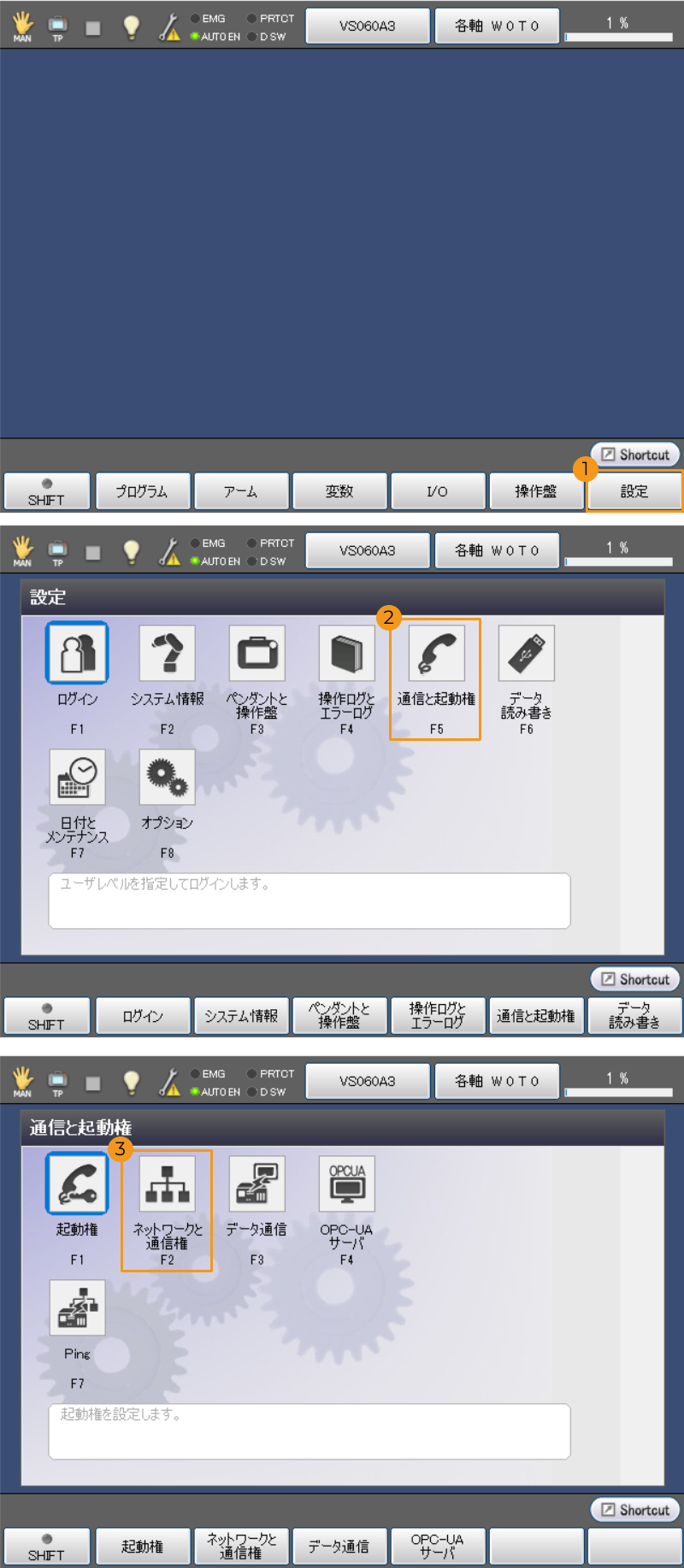Open 各軸 W0 T0 selector in 設定 screen
Screen dimensions: 684x1568
[x=497, y=550]
